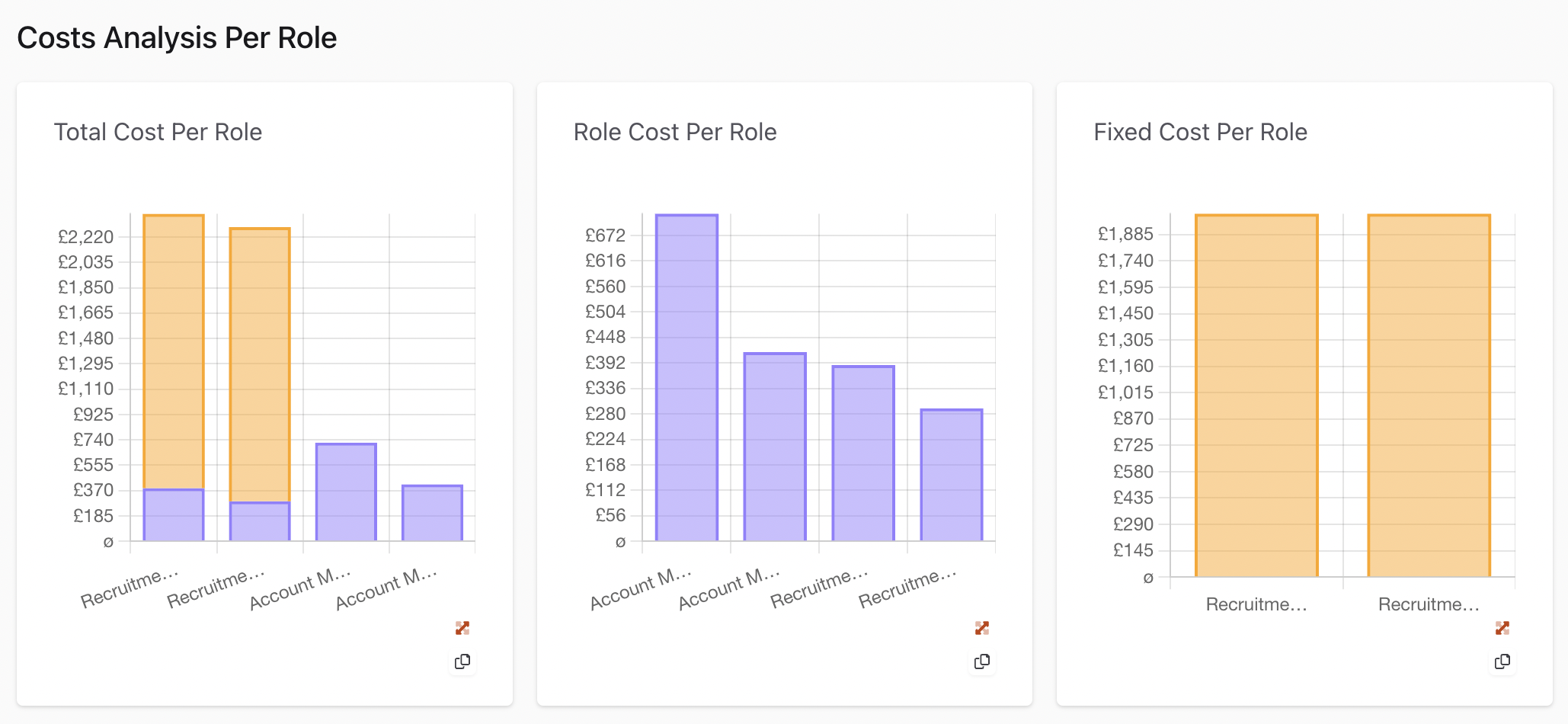Screen dimensions: 1568x724
Task: Copy the Fixed Cost Per Role chart
Action: point(1502,662)
